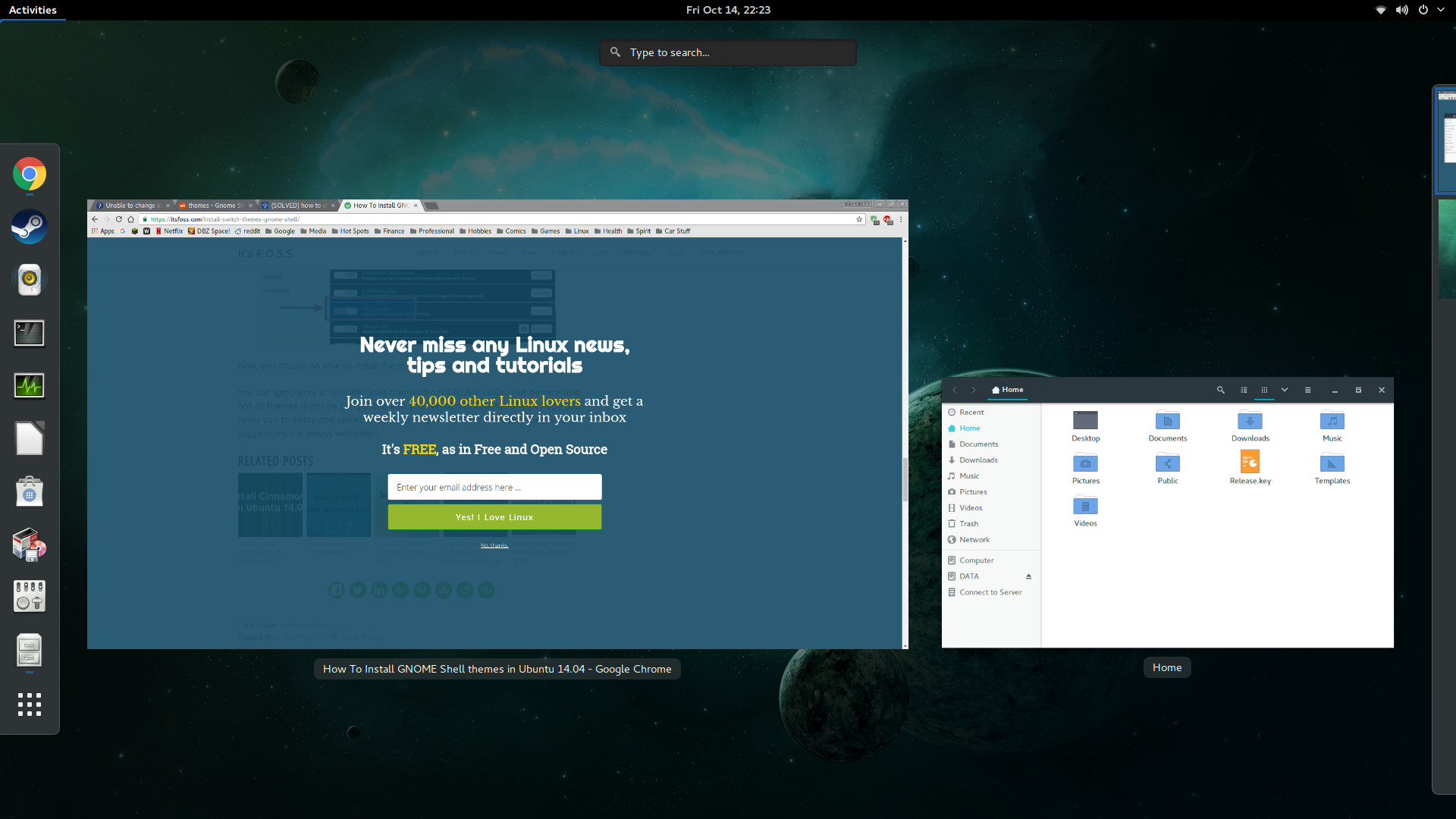
Task: Switch Files to list view
Action: (x=1244, y=390)
